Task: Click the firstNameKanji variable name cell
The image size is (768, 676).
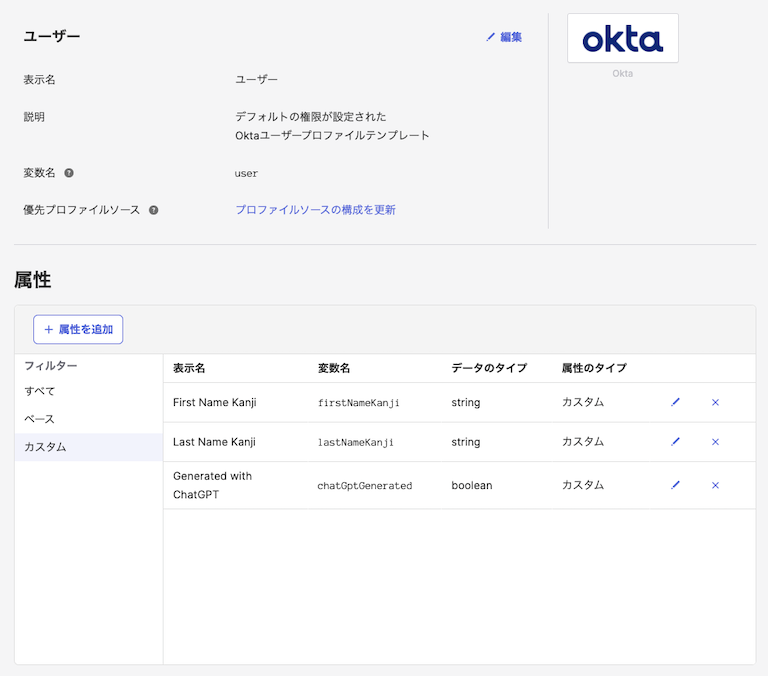Action: coord(358,403)
